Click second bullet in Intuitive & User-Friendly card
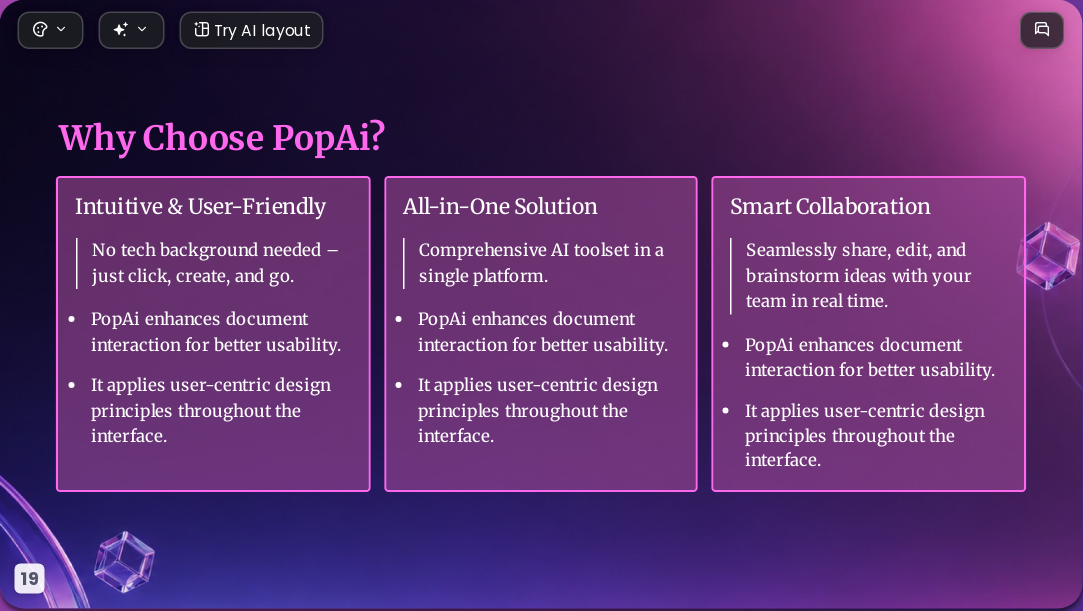This screenshot has width=1083, height=611. (211, 410)
